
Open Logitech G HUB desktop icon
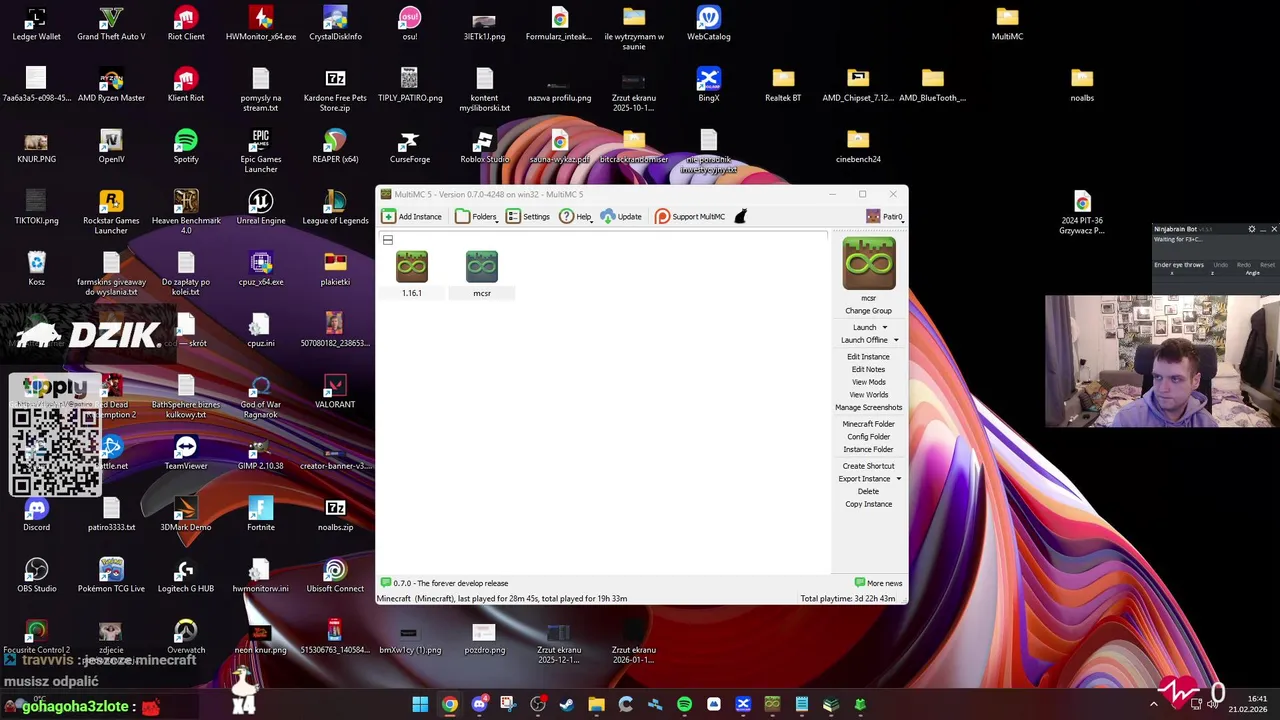pyautogui.click(x=186, y=576)
